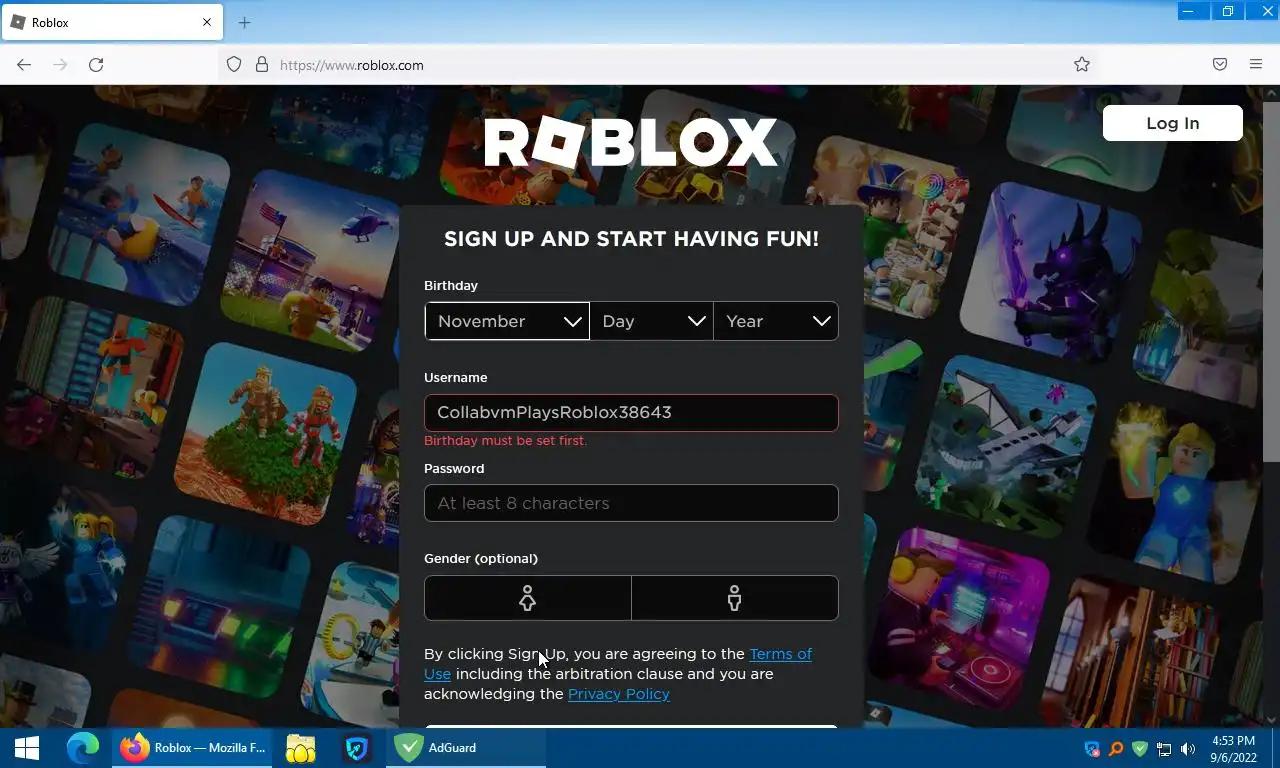Open the birthday Month dropdown
The width and height of the screenshot is (1280, 768).
(x=507, y=321)
